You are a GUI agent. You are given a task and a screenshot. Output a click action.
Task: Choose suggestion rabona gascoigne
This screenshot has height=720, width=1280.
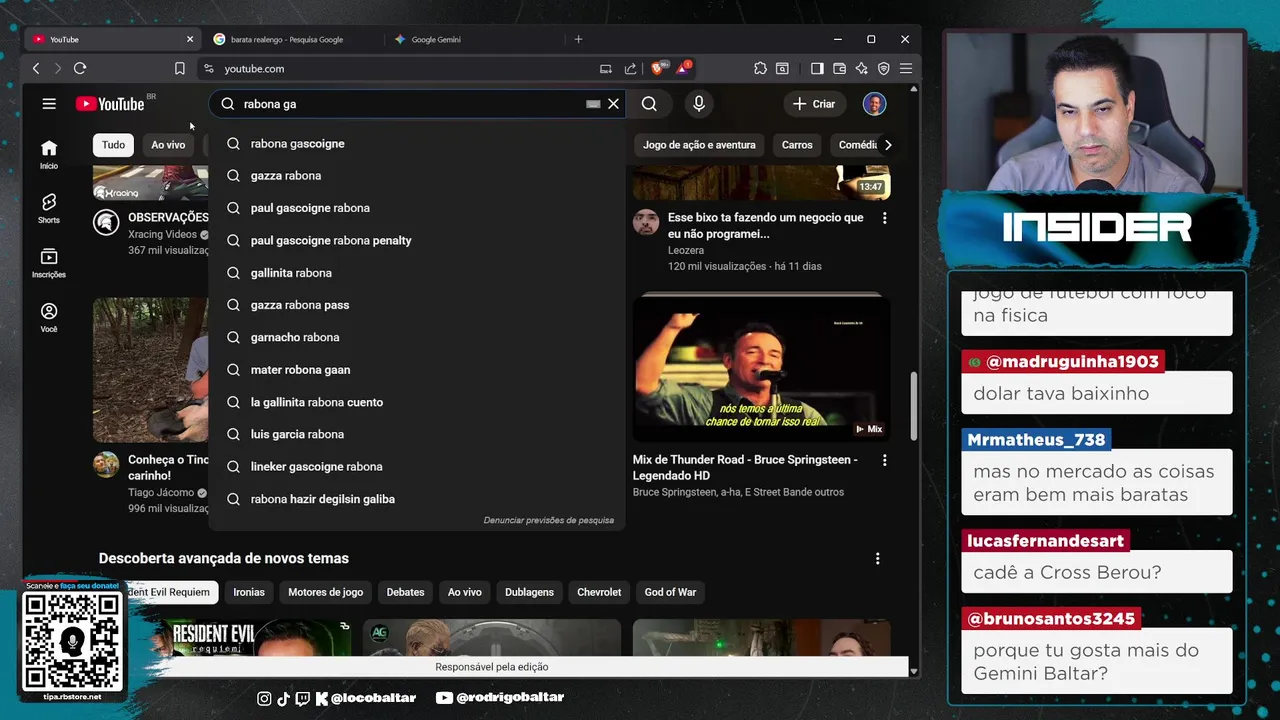click(x=416, y=143)
